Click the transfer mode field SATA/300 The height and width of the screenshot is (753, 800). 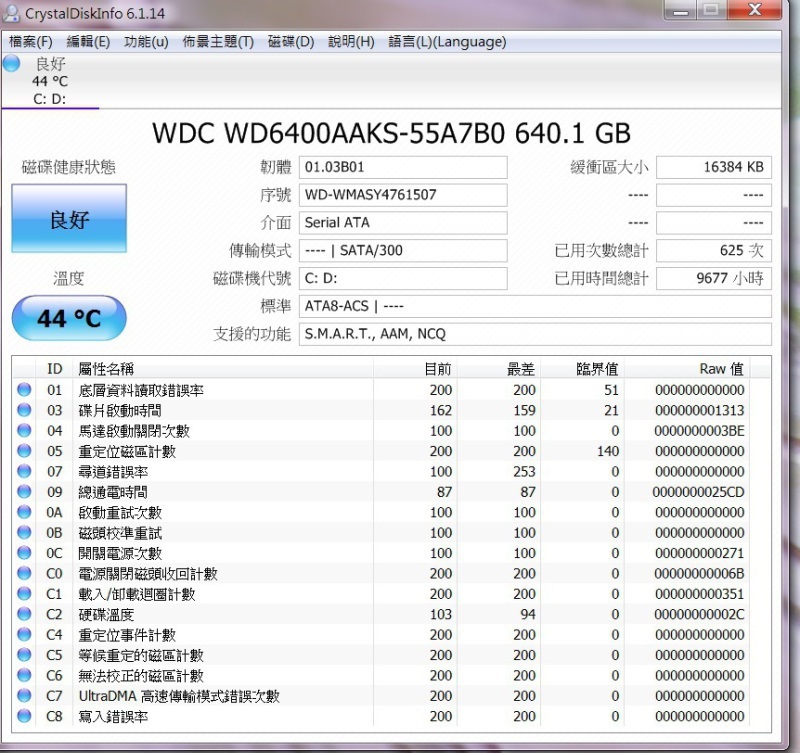(403, 250)
